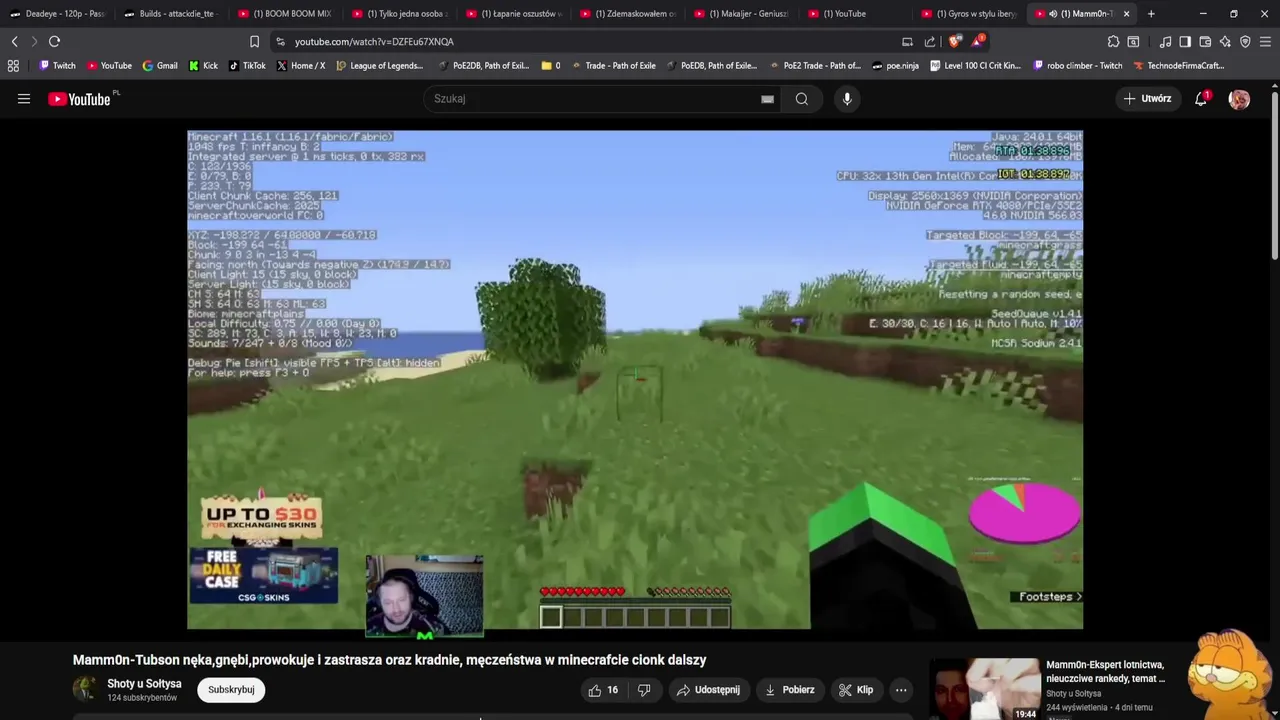Close the active Mamm0n tab
Screen dimensions: 1280x720
(1127, 14)
